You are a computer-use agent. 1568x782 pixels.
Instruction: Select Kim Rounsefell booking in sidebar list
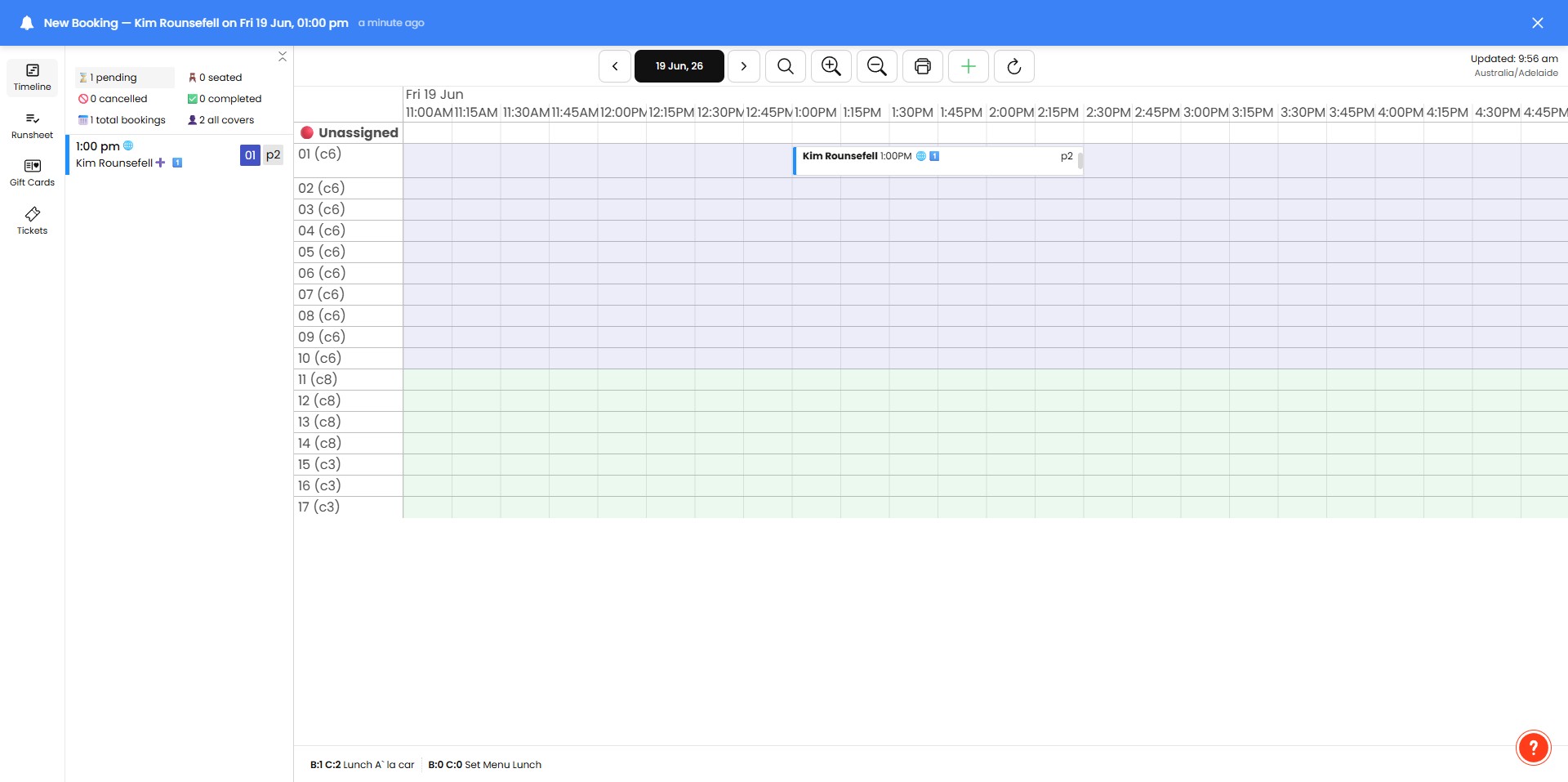(x=179, y=154)
